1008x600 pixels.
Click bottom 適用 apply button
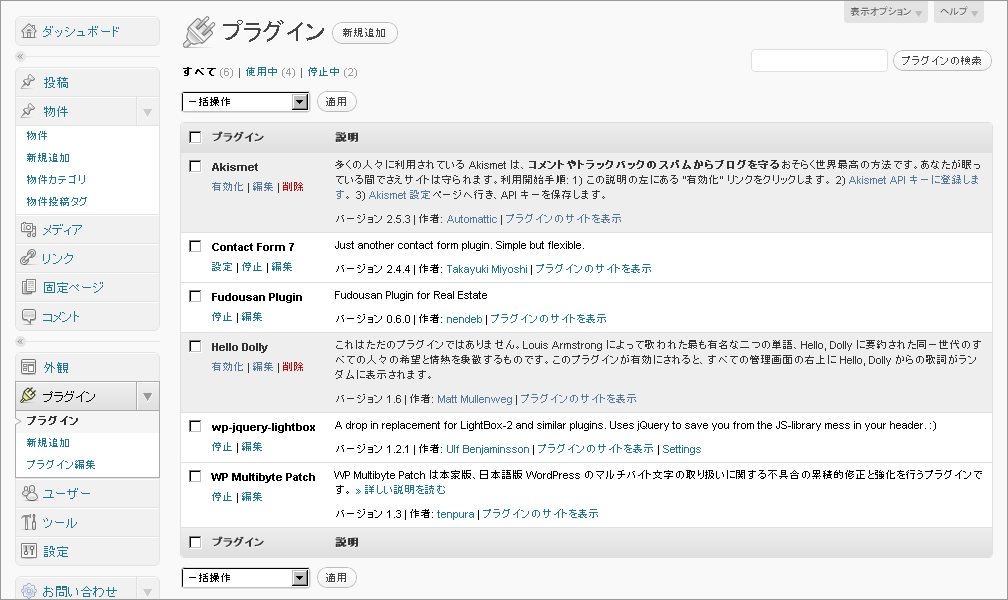coord(336,577)
